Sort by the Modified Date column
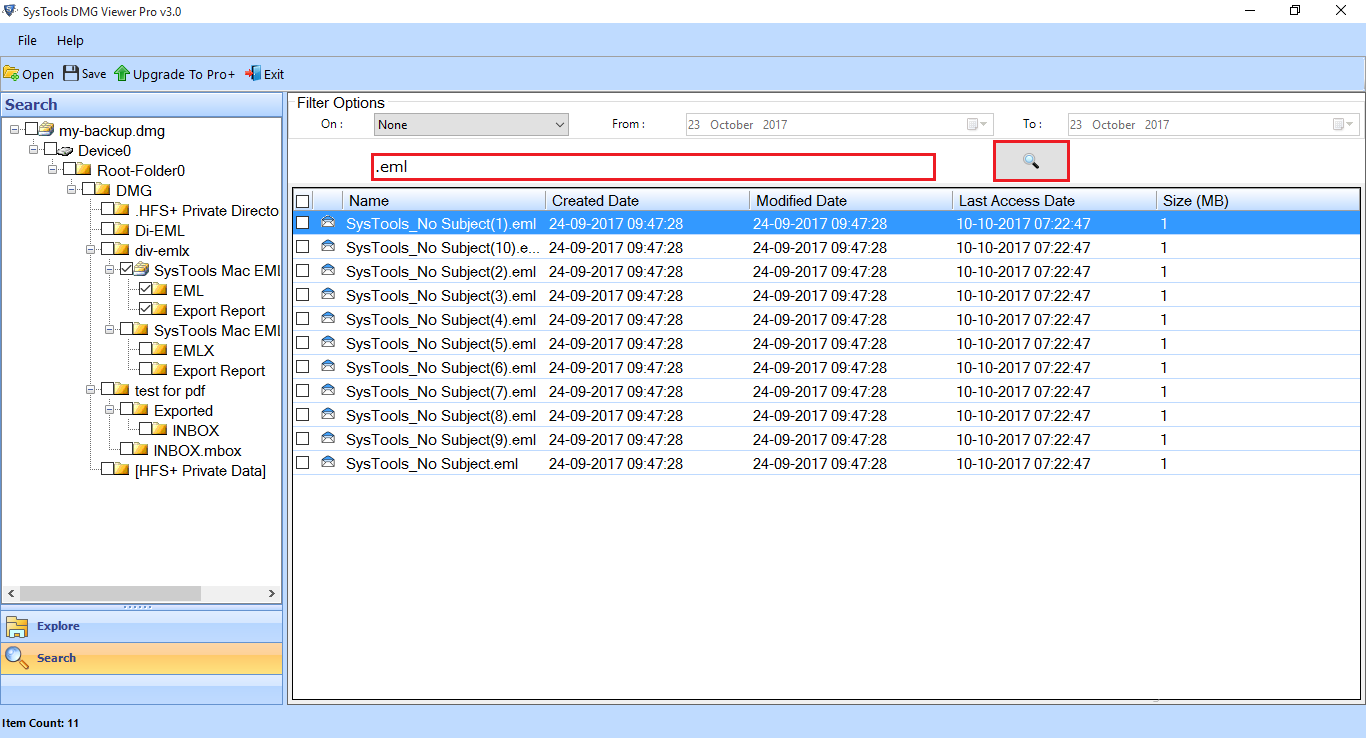The image size is (1366, 738). click(801, 201)
